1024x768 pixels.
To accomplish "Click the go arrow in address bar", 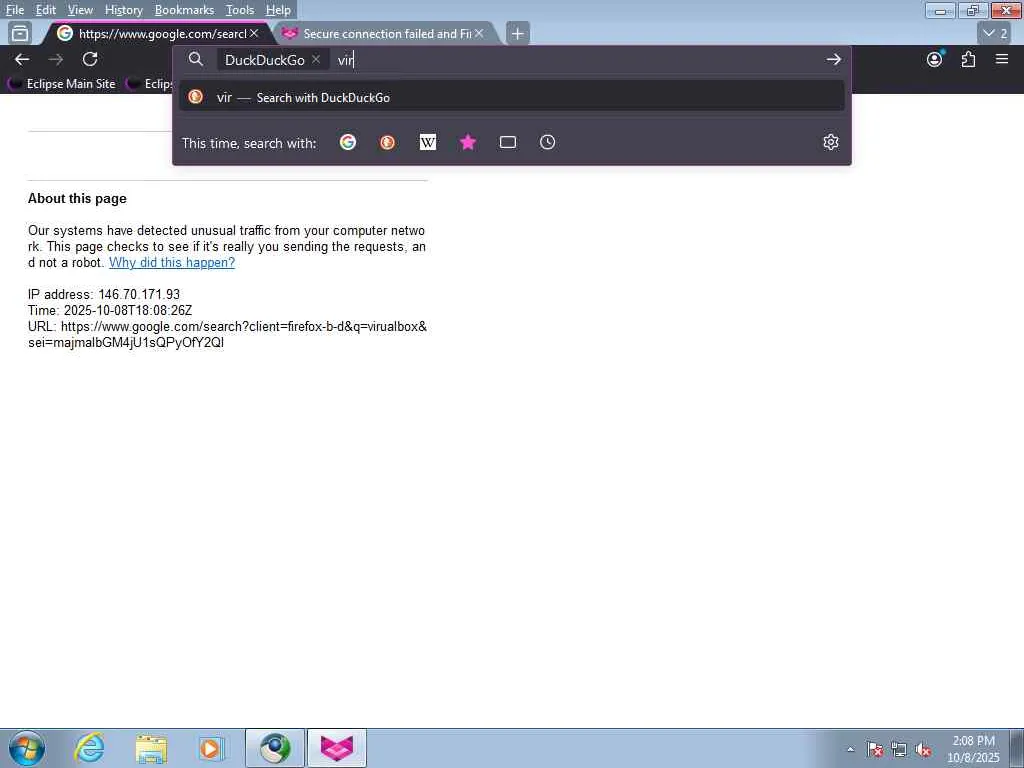I will (x=833, y=59).
